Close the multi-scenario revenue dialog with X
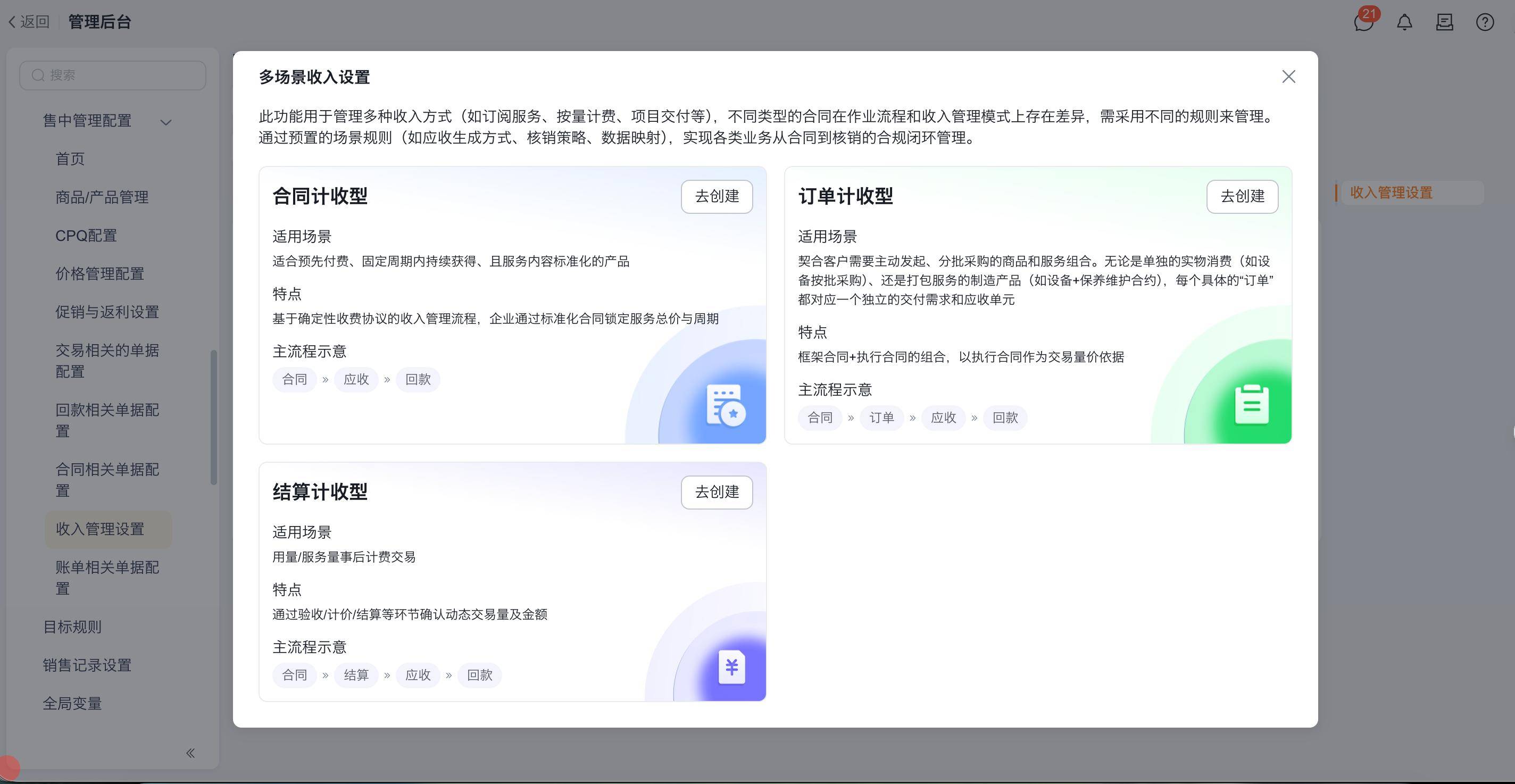Screen dimensions: 1515x784 (x=1288, y=77)
